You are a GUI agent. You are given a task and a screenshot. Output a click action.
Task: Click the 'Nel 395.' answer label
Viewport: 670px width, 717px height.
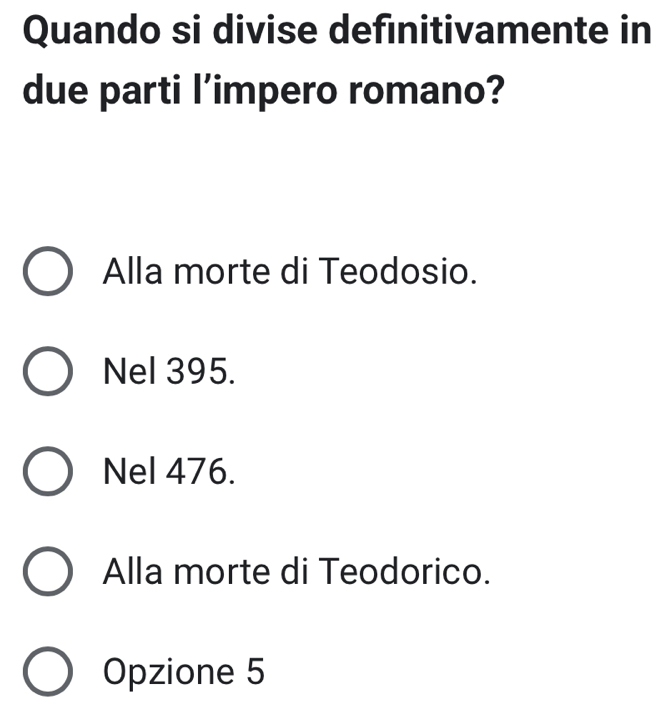(x=170, y=372)
